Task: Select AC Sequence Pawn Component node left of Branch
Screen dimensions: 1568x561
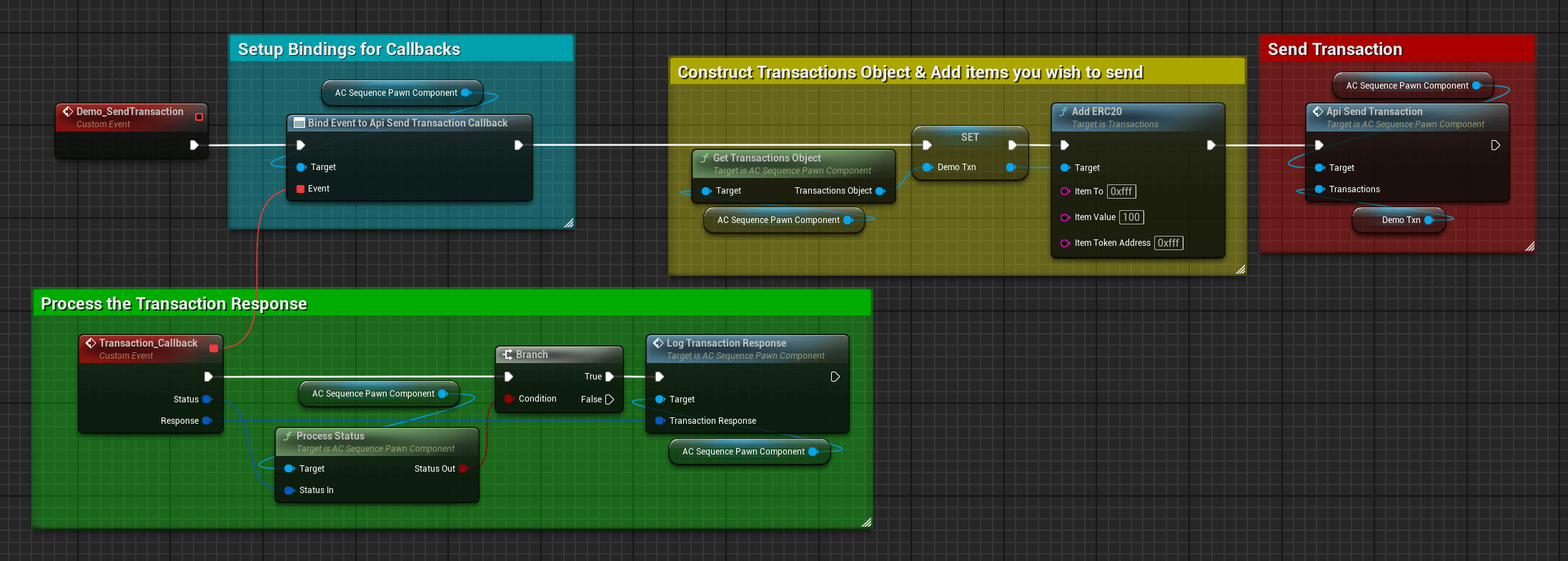Action: (379, 394)
